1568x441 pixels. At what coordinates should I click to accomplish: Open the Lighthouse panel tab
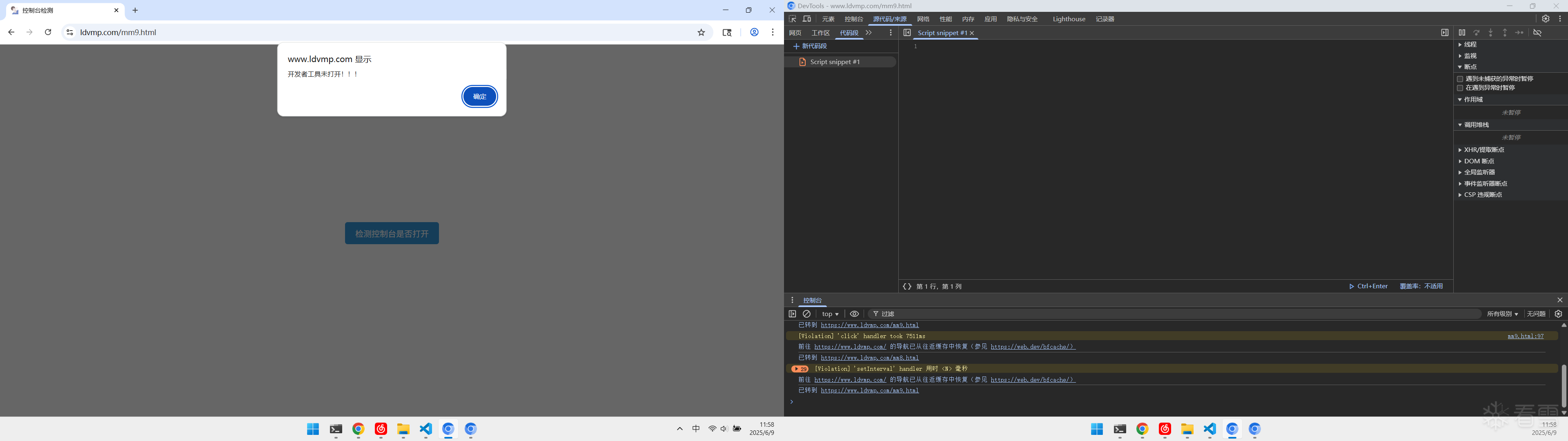pyautogui.click(x=1069, y=19)
